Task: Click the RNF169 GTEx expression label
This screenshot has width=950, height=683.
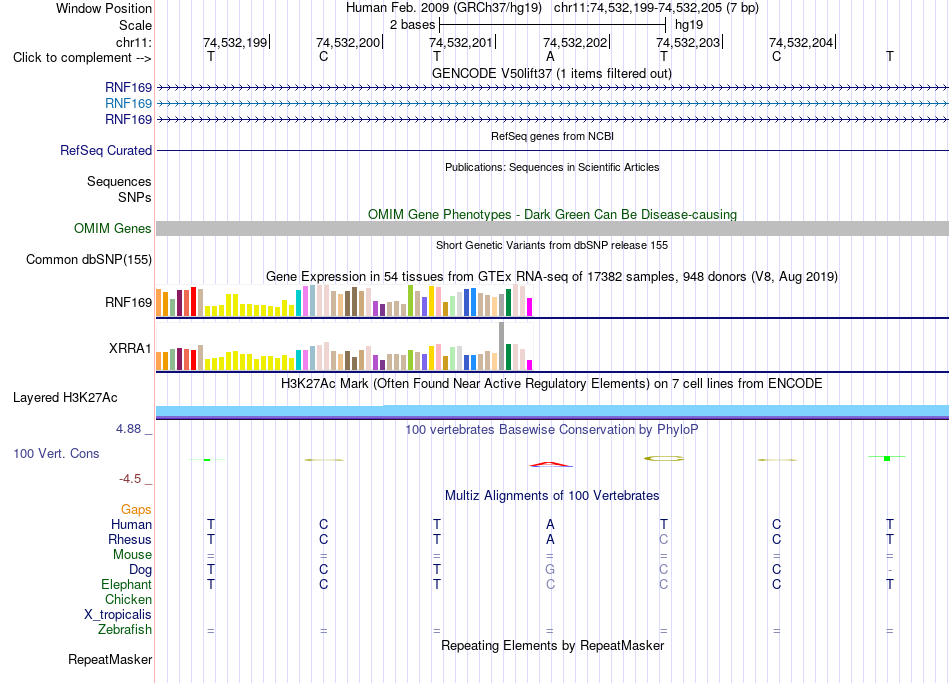Action: [128, 302]
